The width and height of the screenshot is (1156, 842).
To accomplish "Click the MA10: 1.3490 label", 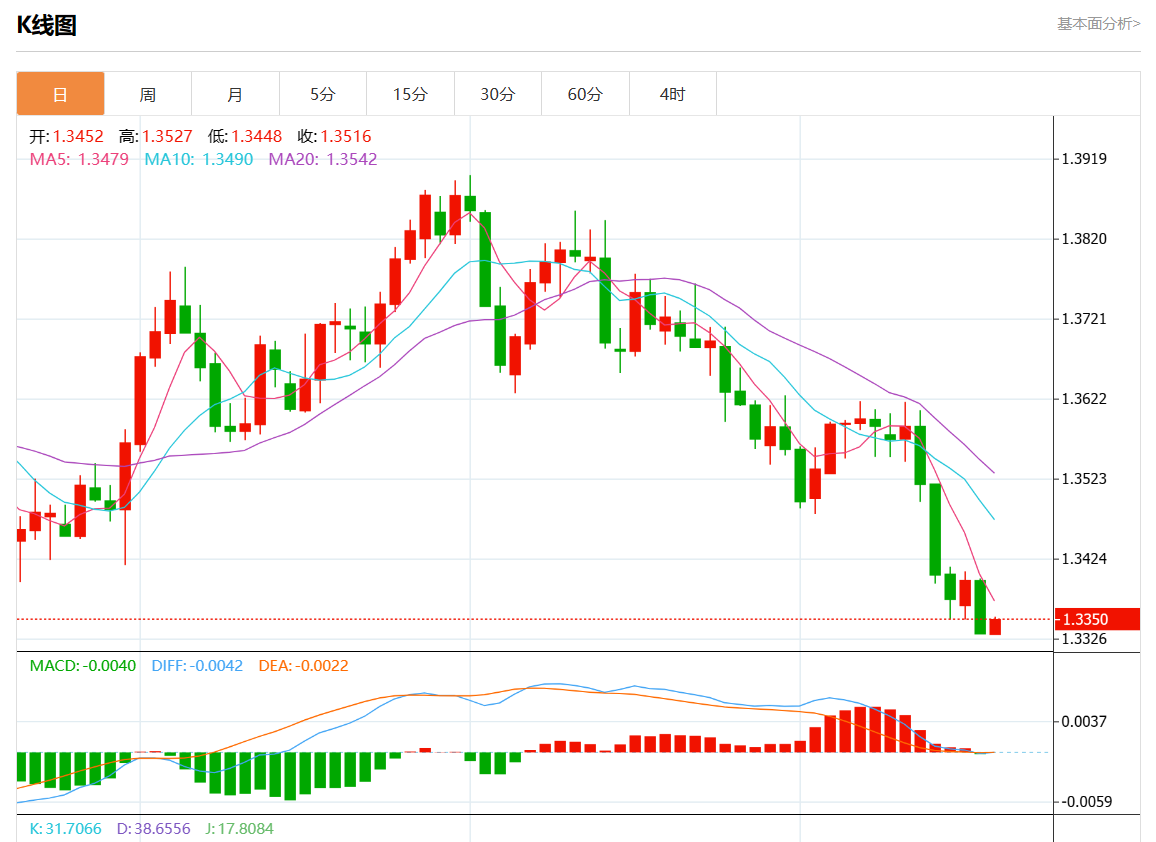I will (198, 159).
